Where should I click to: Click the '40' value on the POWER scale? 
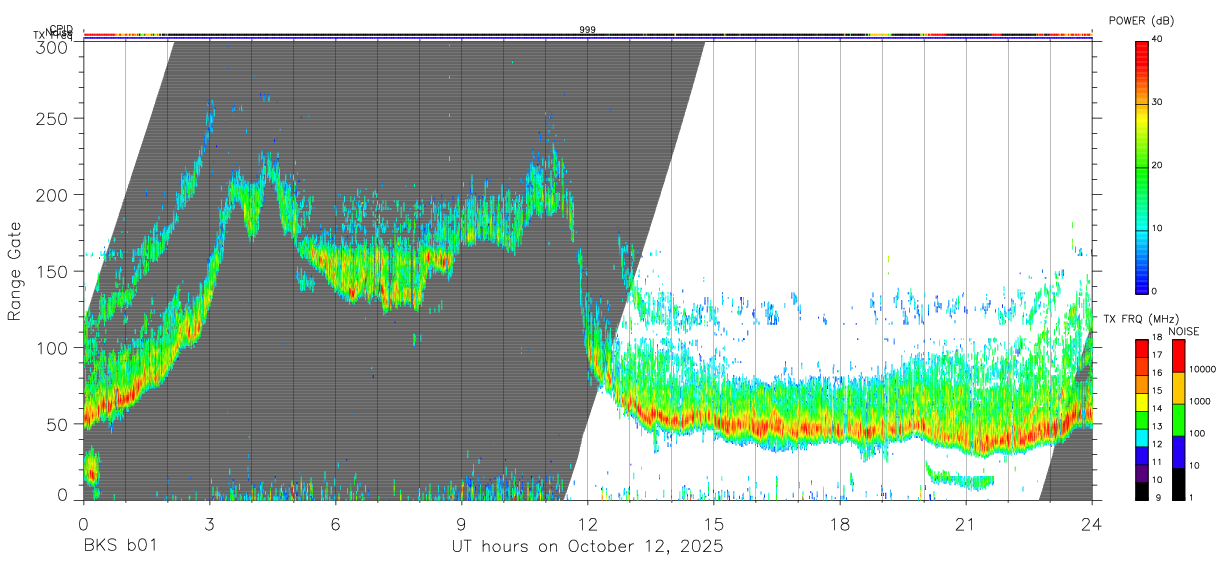[x=1158, y=39]
